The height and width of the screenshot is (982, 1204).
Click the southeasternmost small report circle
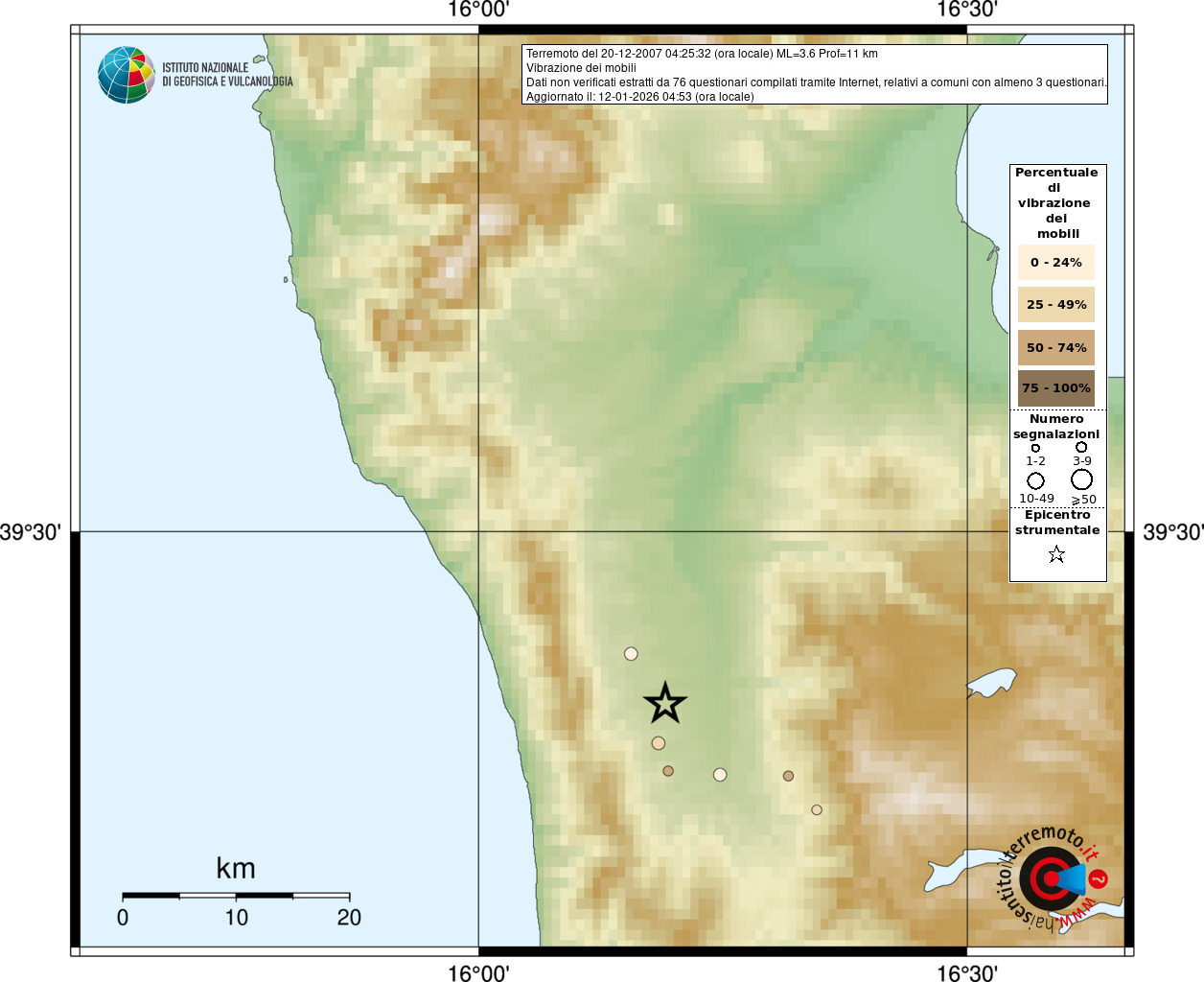pyautogui.click(x=817, y=810)
